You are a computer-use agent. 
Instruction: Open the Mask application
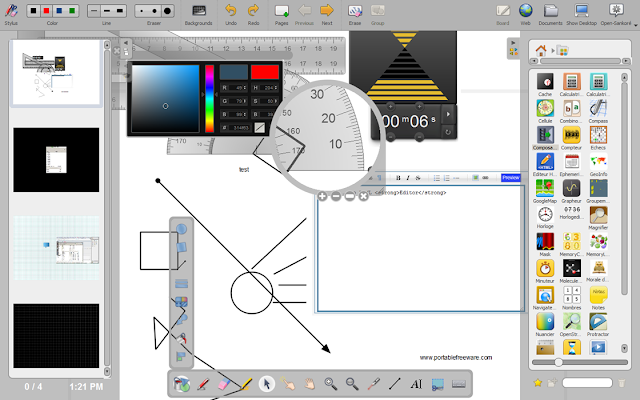tap(545, 244)
